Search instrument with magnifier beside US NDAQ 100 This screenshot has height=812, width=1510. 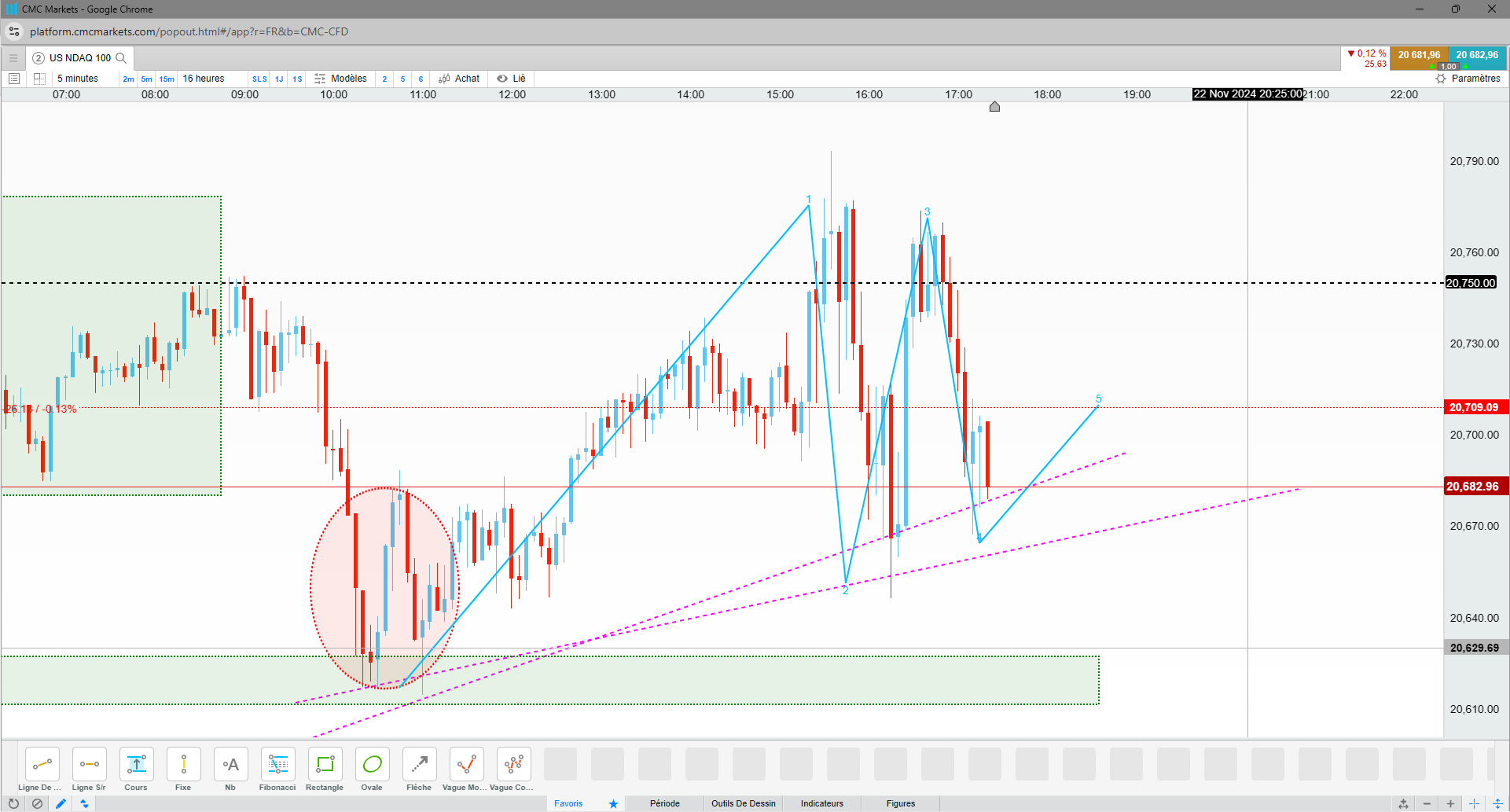click(121, 58)
